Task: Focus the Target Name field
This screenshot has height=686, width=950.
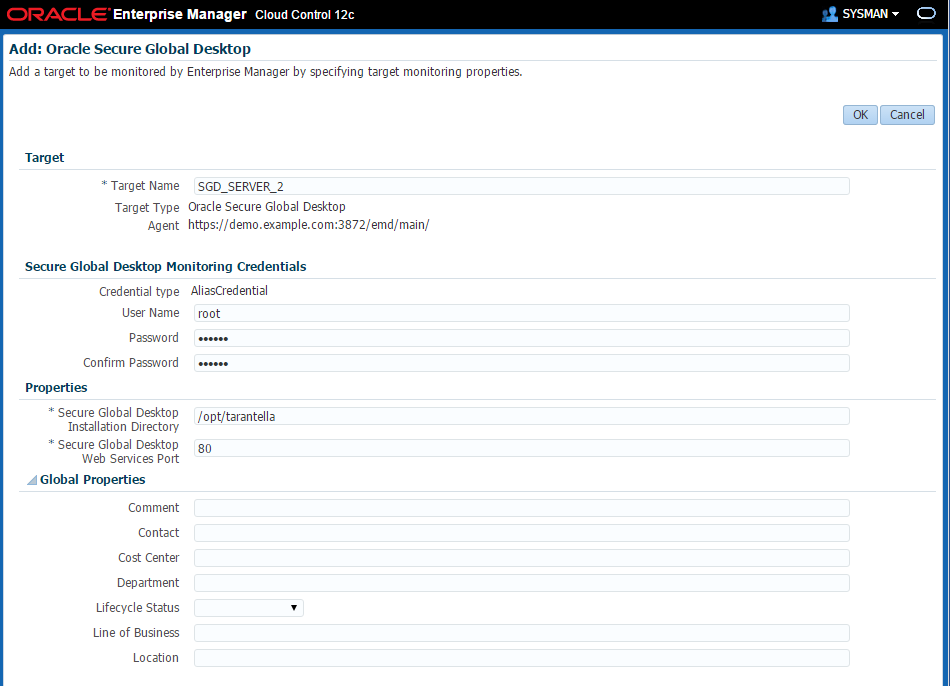Action: click(x=522, y=186)
